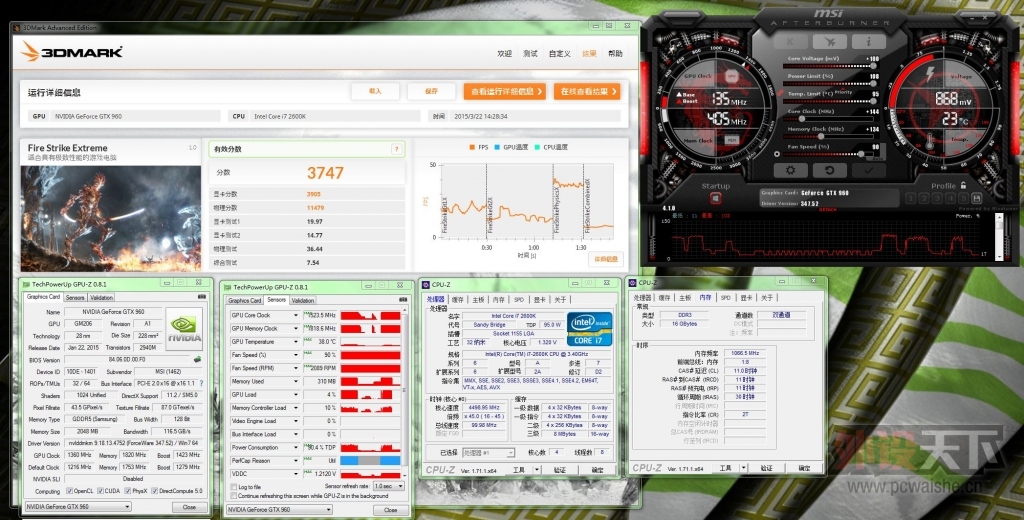Click 详细信息 button under the chart

click(x=605, y=259)
